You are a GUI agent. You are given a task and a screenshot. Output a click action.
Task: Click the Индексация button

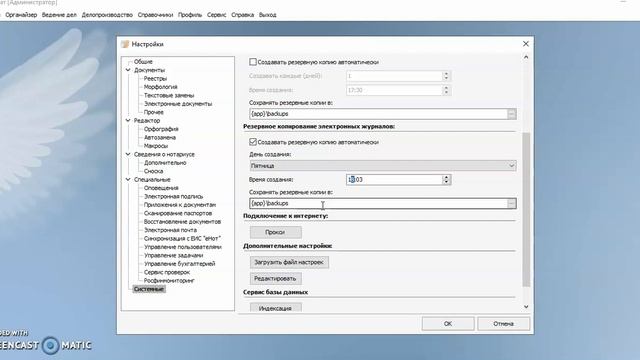[x=276, y=308]
